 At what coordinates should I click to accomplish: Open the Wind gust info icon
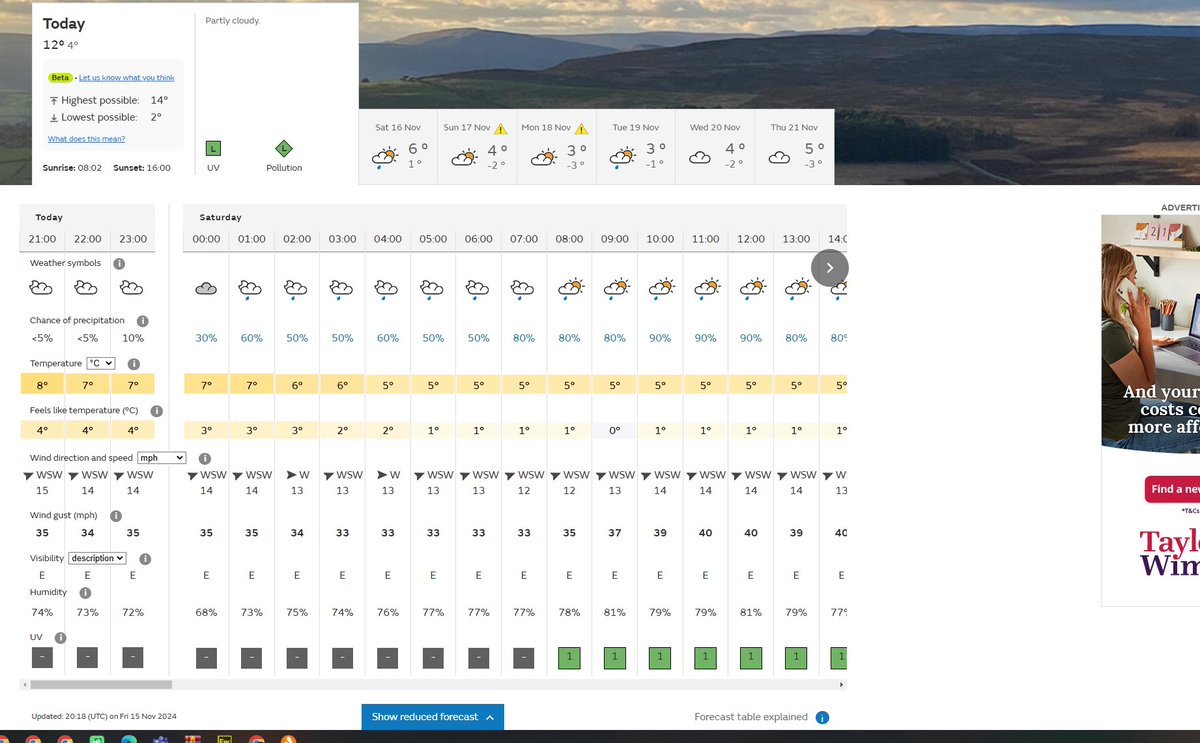(x=116, y=516)
